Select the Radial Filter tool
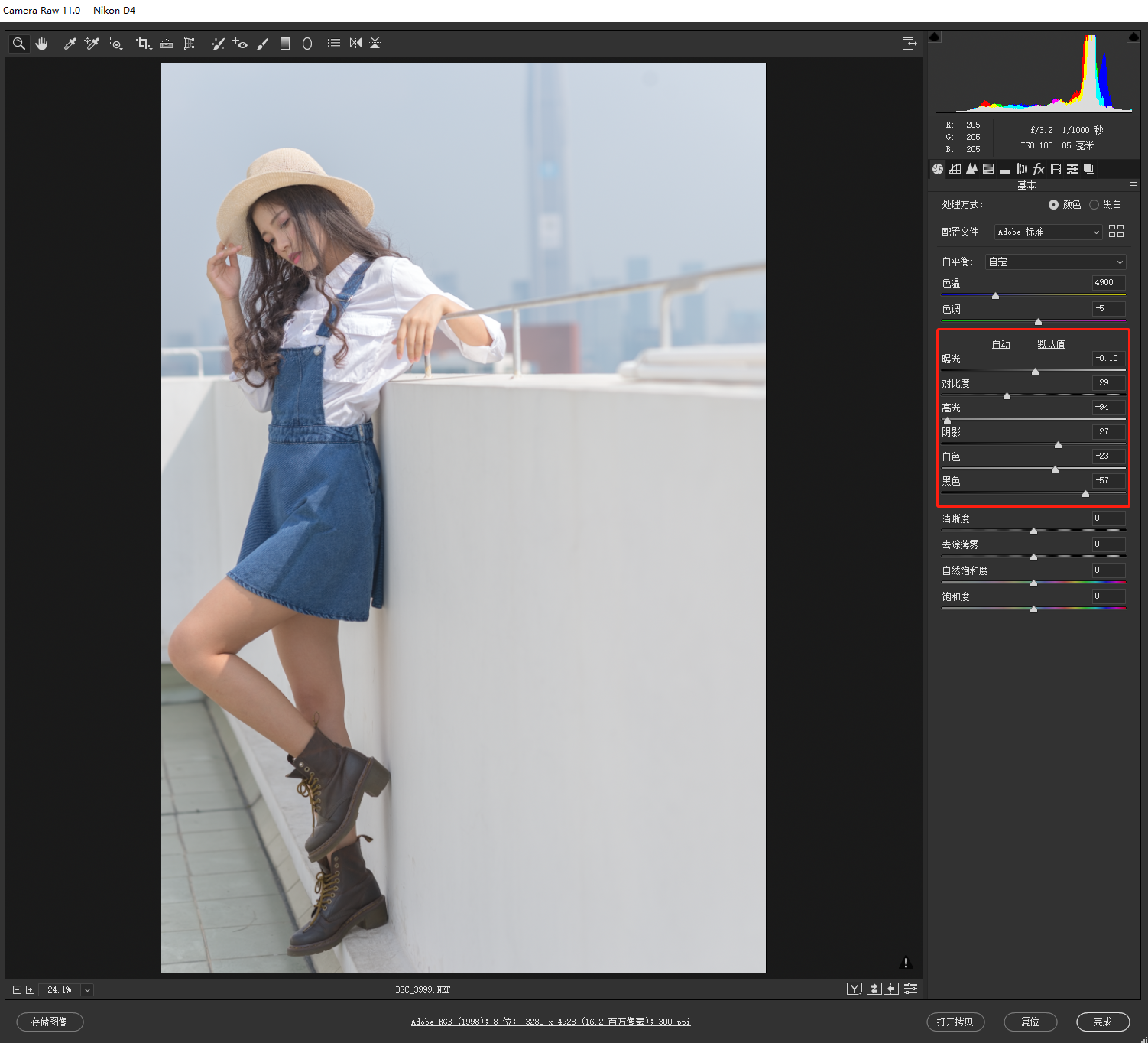Image resolution: width=1148 pixels, height=1043 pixels. [307, 44]
